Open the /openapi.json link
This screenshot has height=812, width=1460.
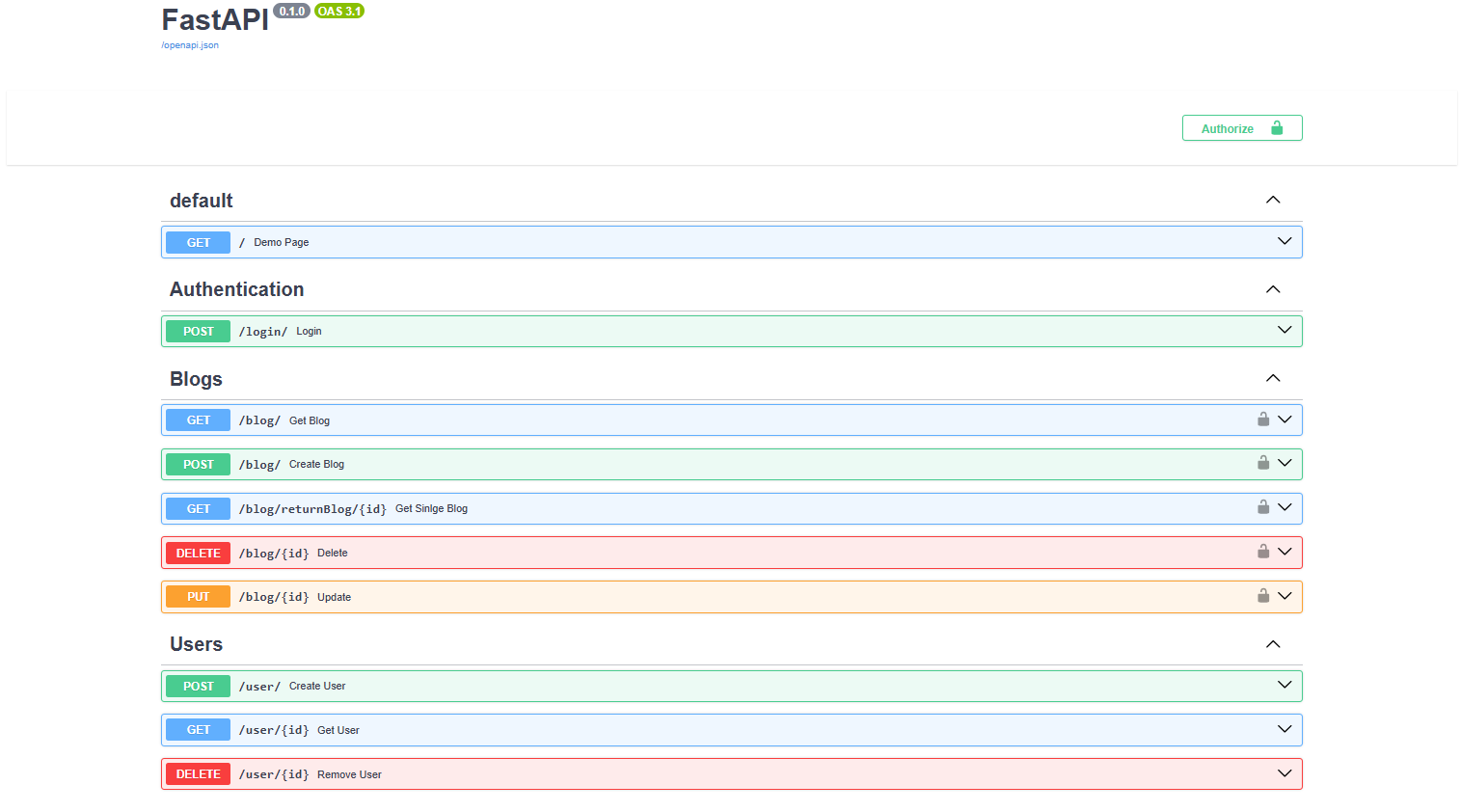point(190,45)
